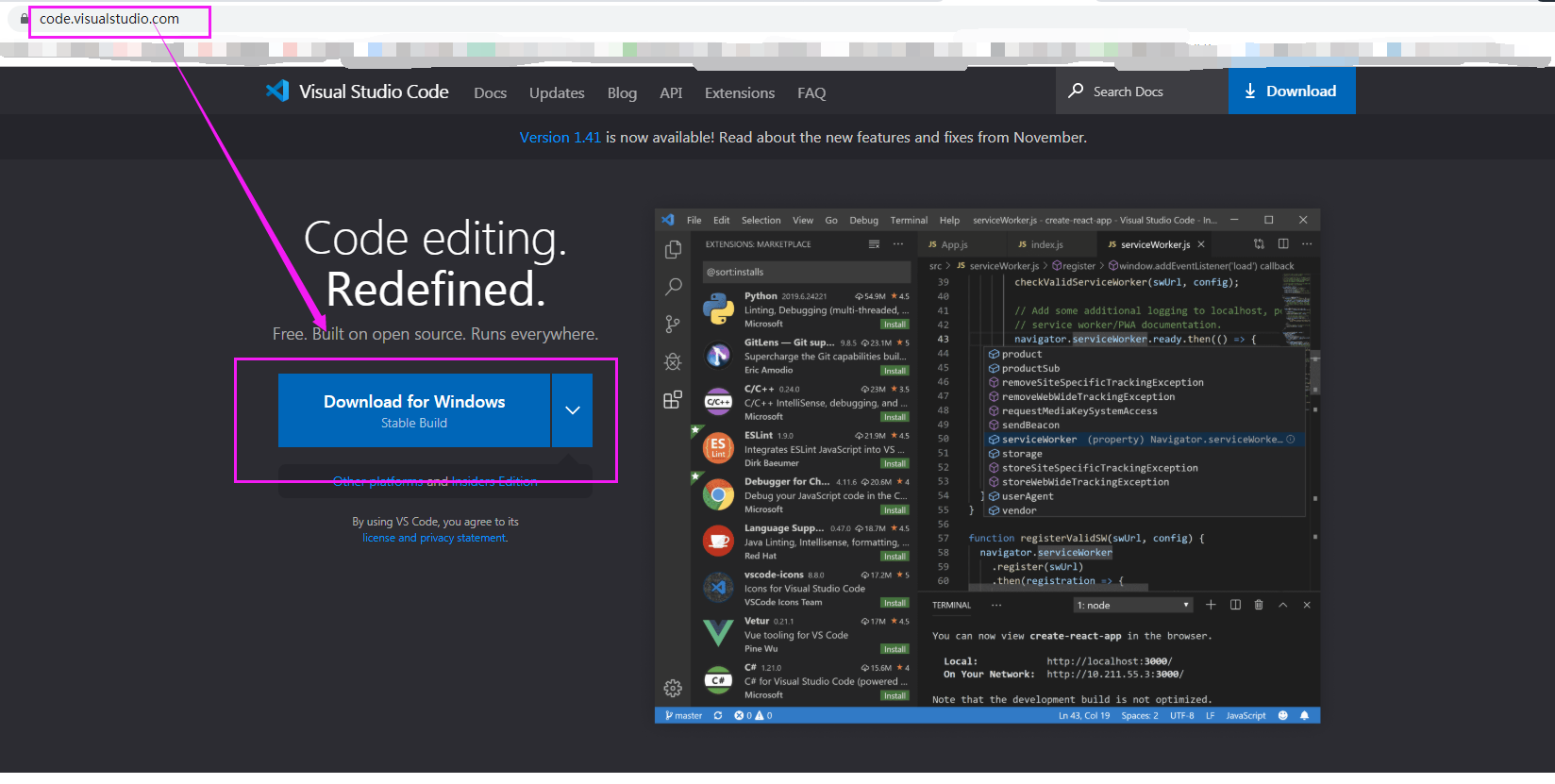This screenshot has width=1555, height=784.
Task: Open the Debug menu in the editor
Action: (863, 220)
